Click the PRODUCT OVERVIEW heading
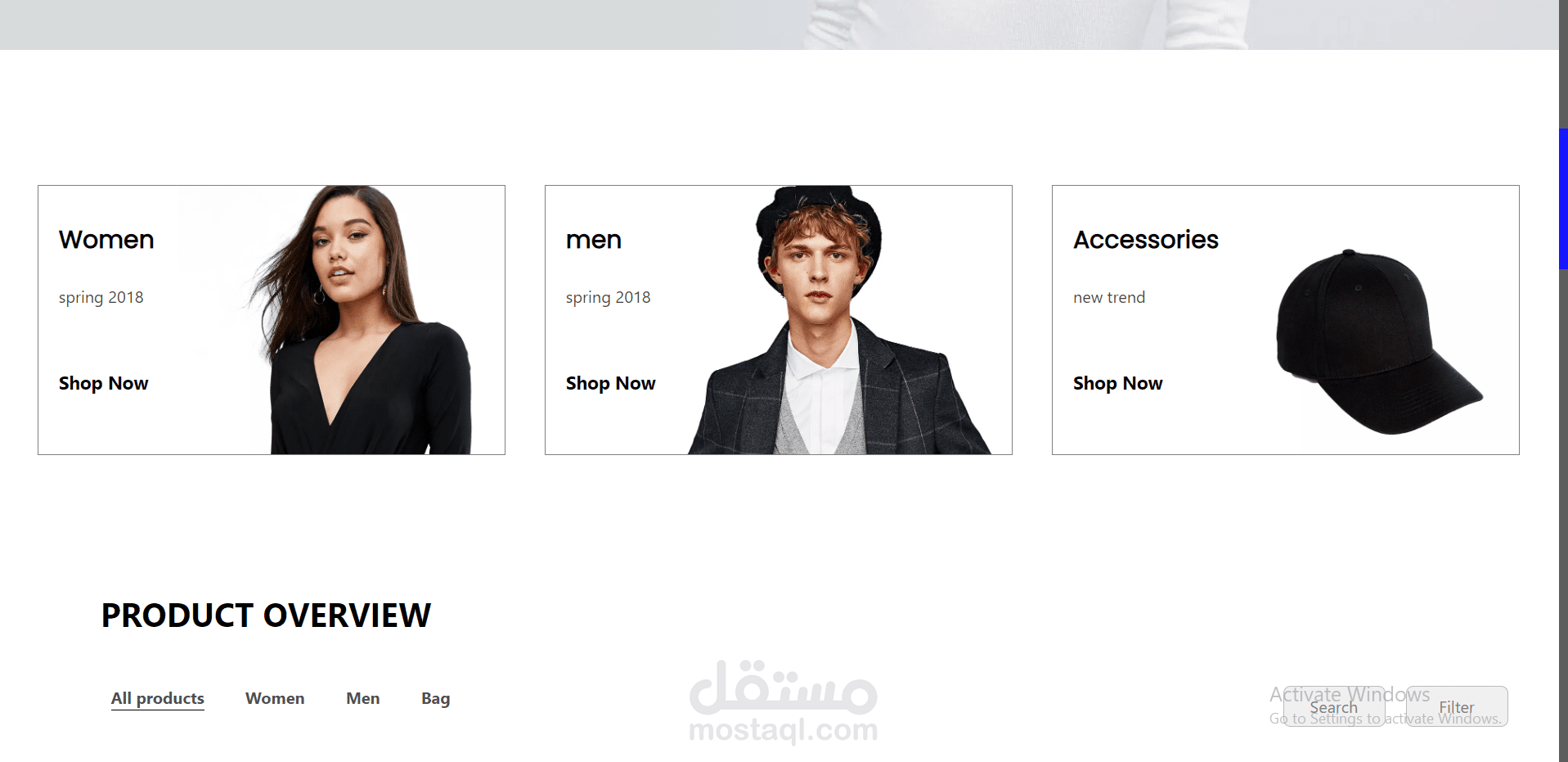The image size is (1568, 762). click(266, 615)
